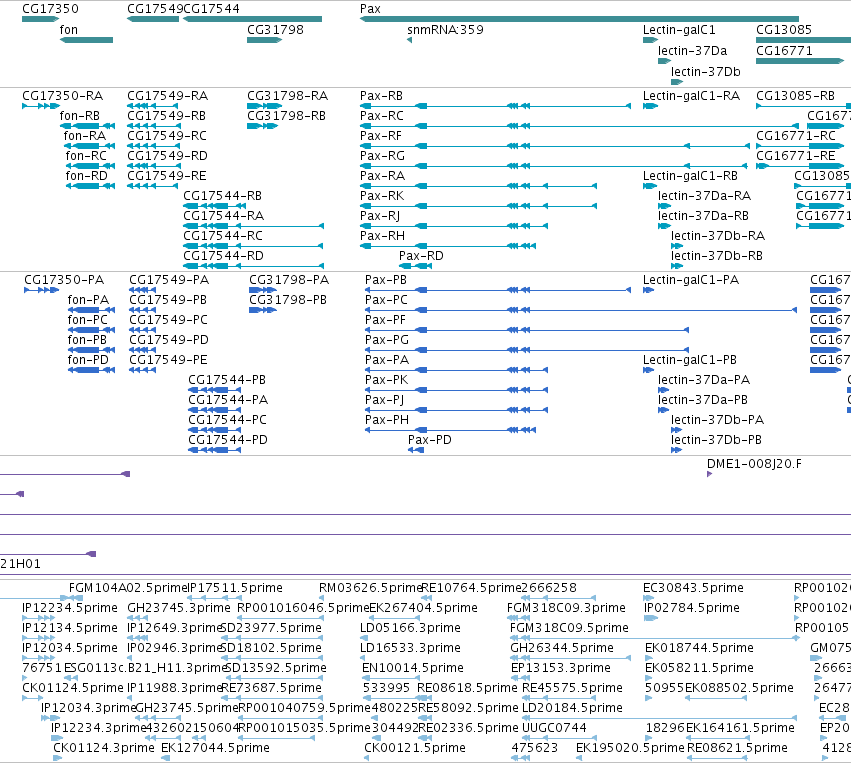Select the EK127044.5prime EST label
This screenshot has width=851, height=763.
tap(215, 748)
